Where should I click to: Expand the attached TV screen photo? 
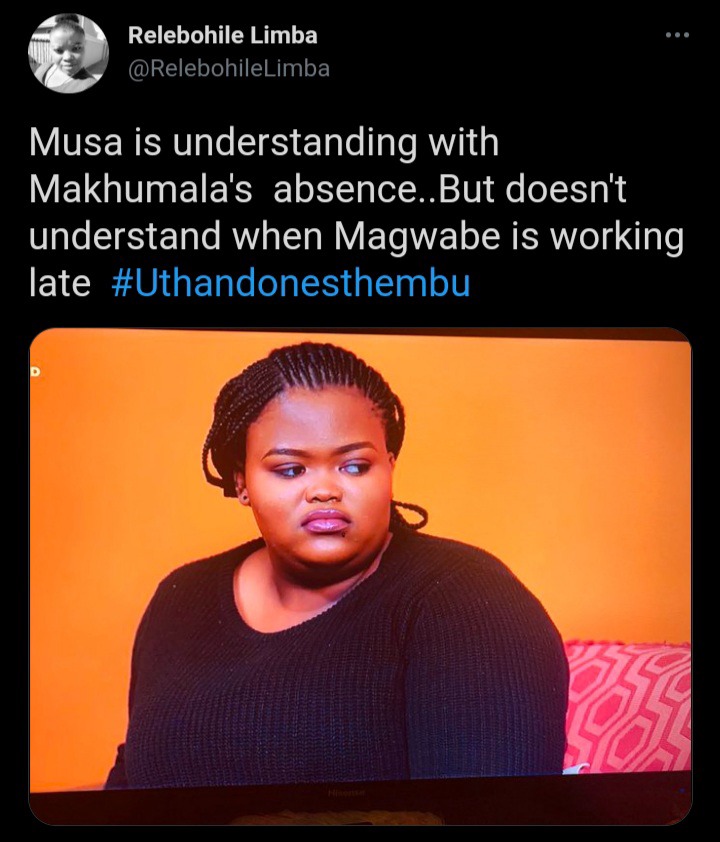coord(360,576)
